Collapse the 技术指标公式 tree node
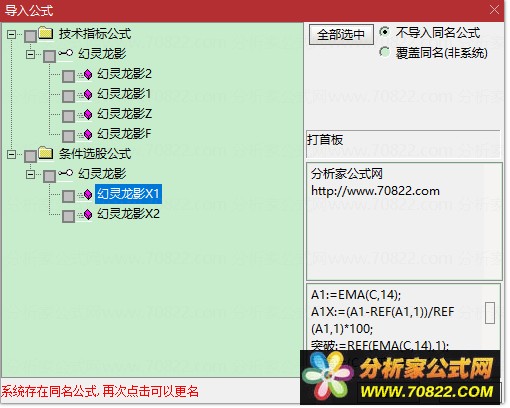Screen dimensions: 510x408 coord(11,34)
